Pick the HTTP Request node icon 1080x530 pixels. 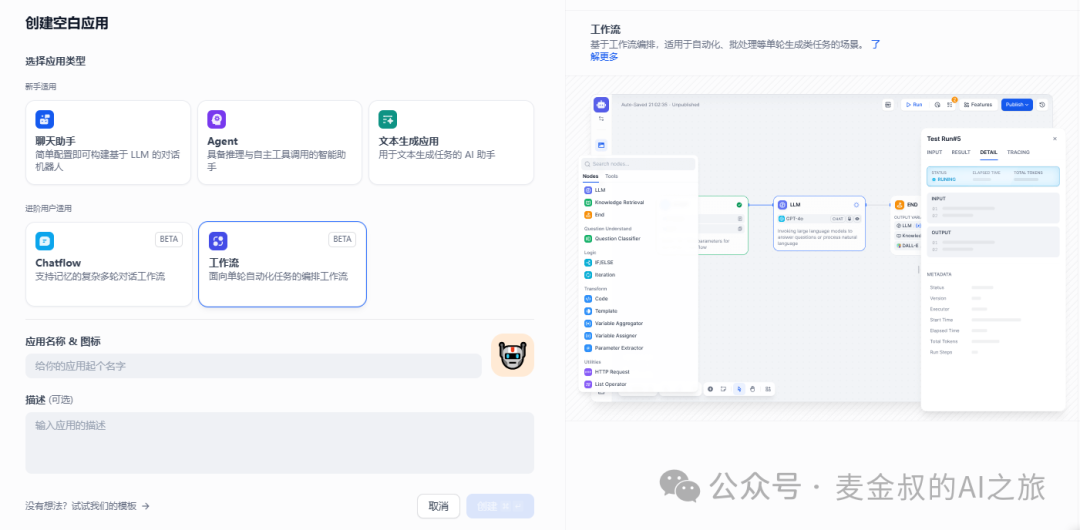[588, 372]
